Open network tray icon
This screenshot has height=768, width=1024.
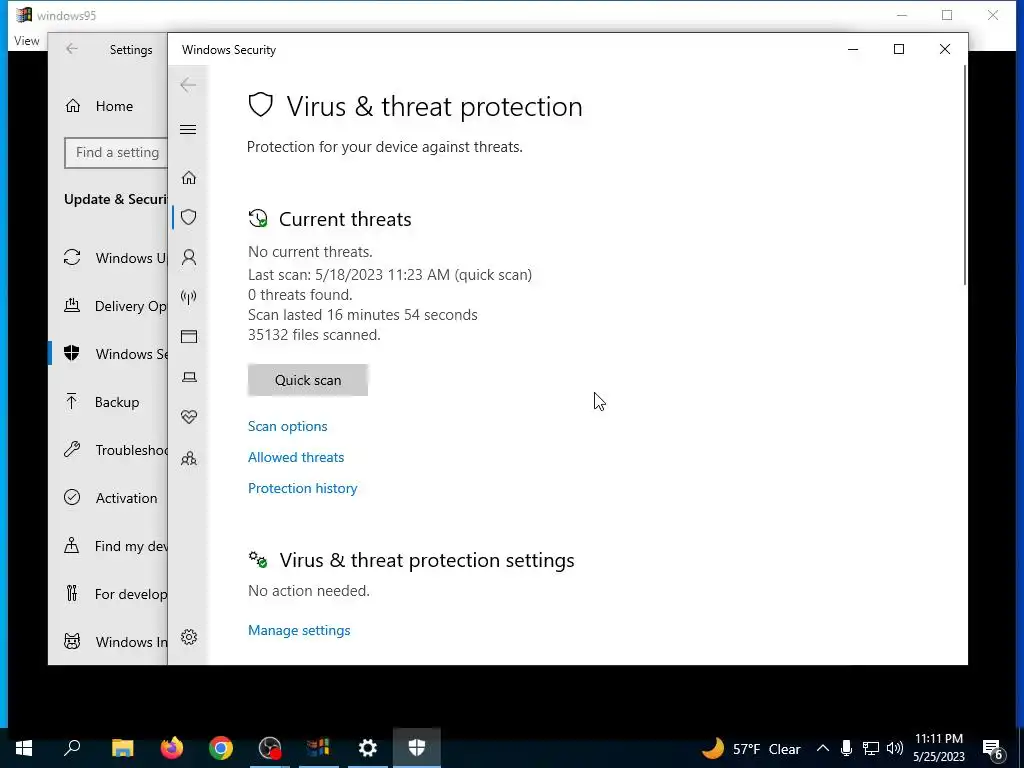pyautogui.click(x=871, y=748)
